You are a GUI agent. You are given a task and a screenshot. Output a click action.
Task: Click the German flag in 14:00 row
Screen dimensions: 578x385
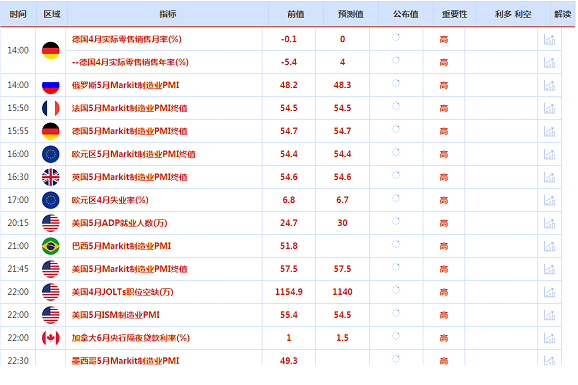(x=51, y=51)
